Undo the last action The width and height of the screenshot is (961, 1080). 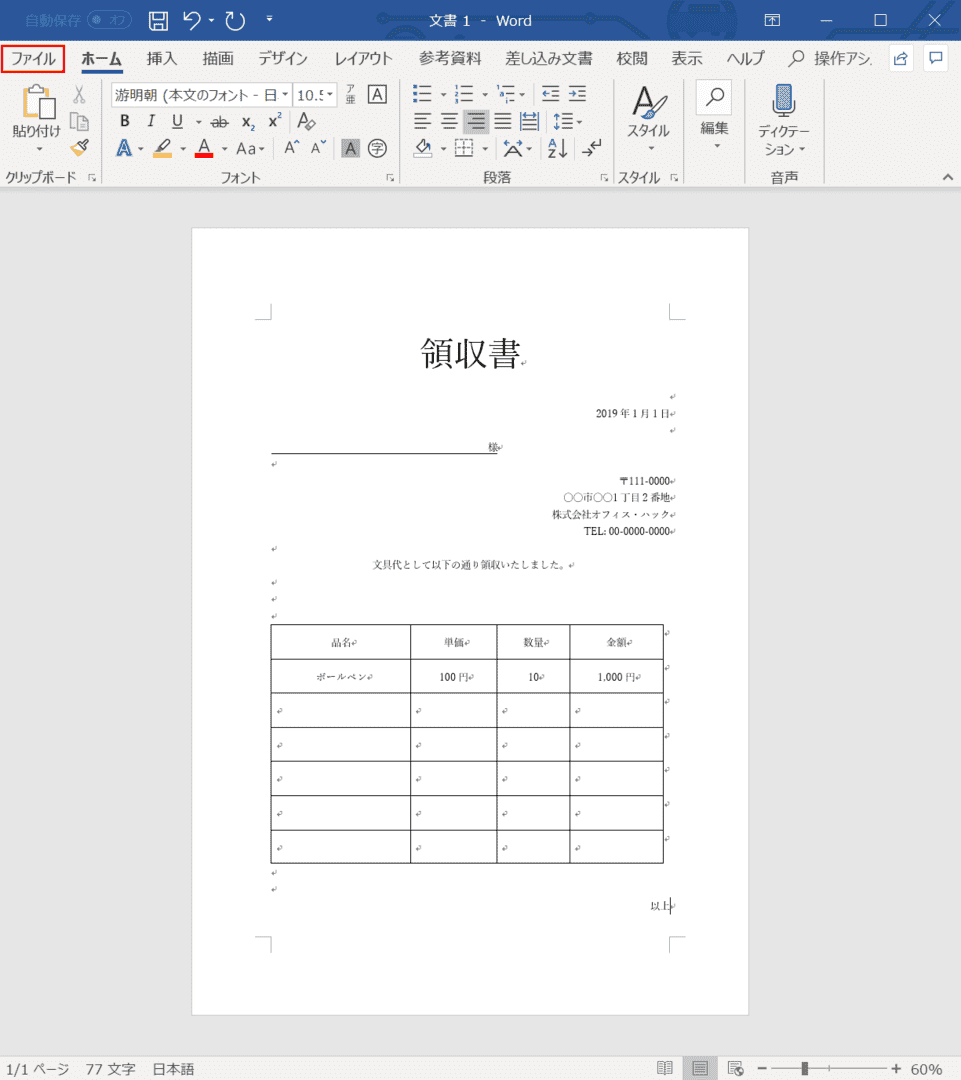192,21
